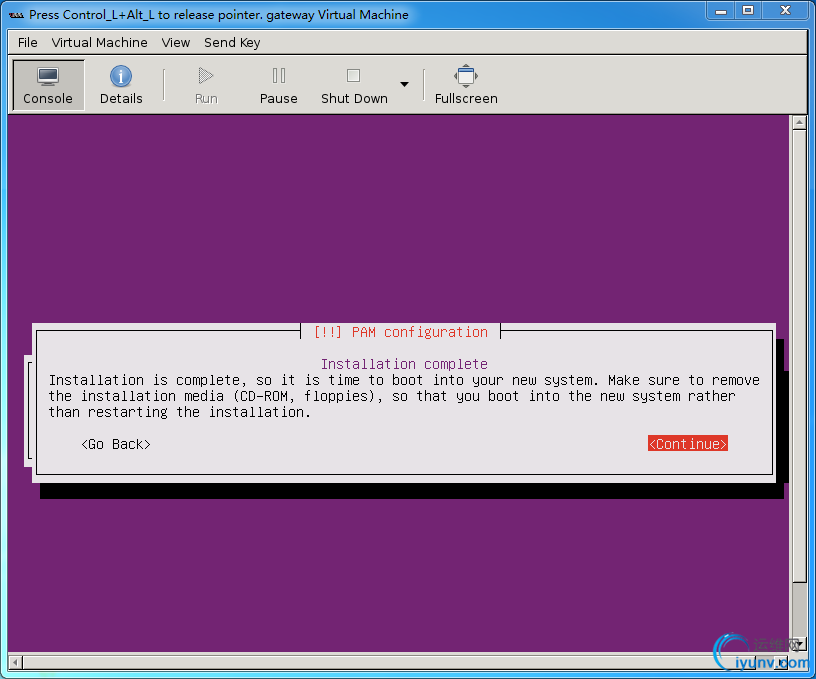Open the File menu
The image size is (816, 679).
coord(28,43)
